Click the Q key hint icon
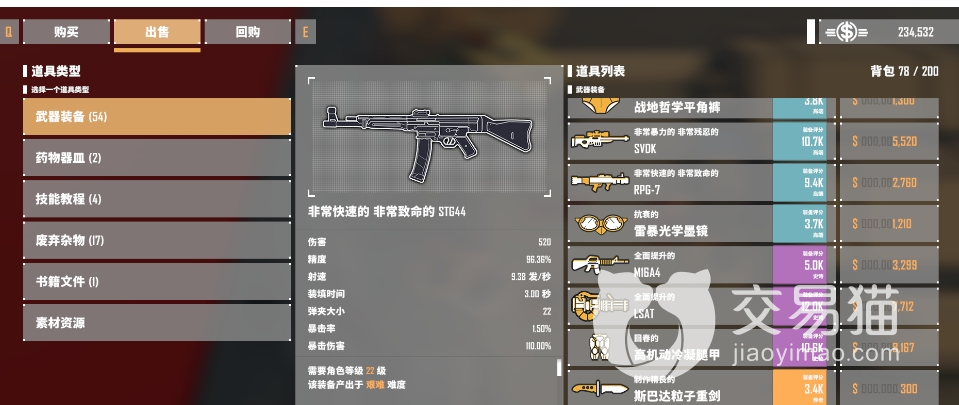 tap(9, 32)
